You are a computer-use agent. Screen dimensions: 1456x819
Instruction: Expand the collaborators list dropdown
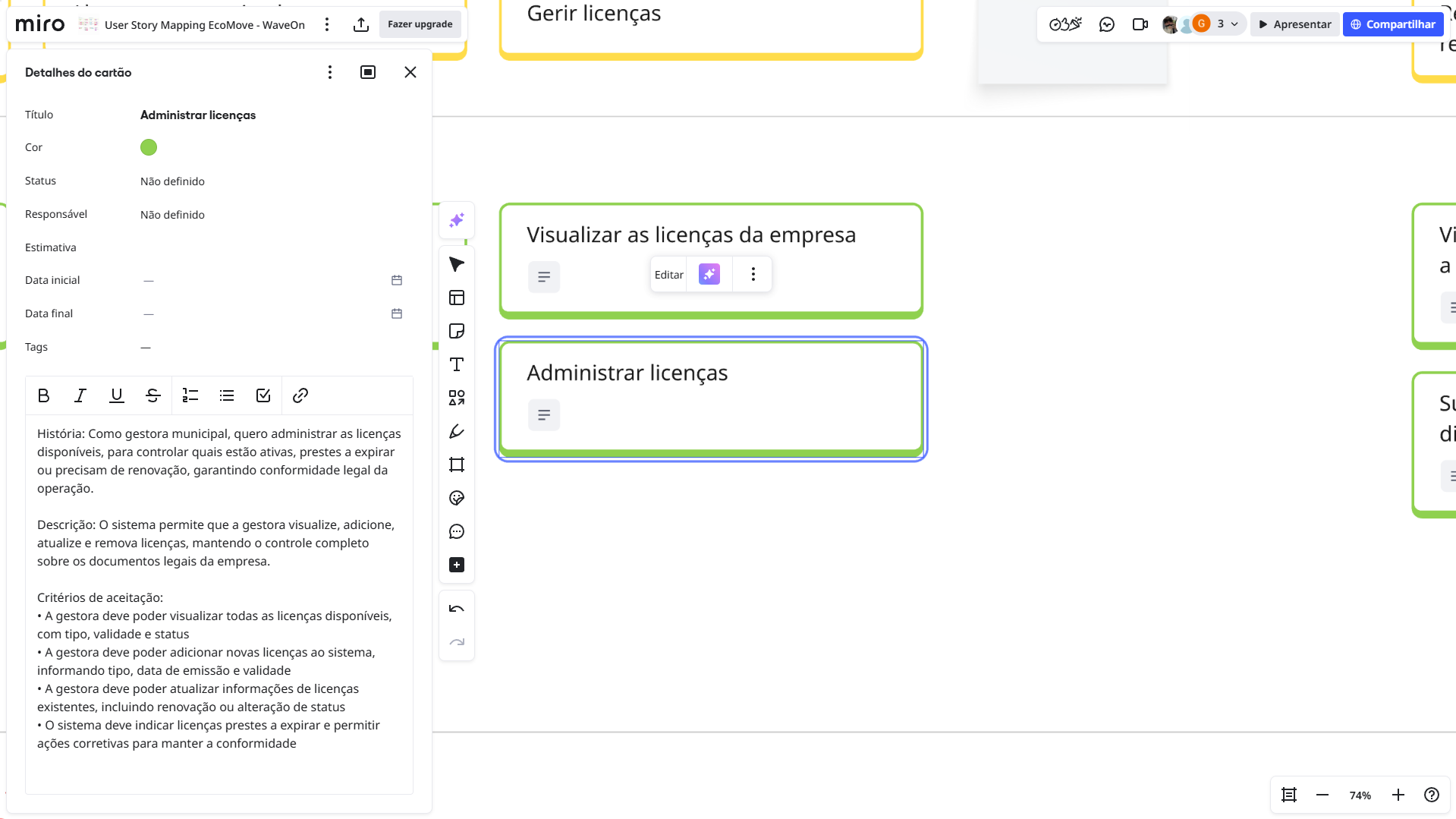coord(1234,24)
